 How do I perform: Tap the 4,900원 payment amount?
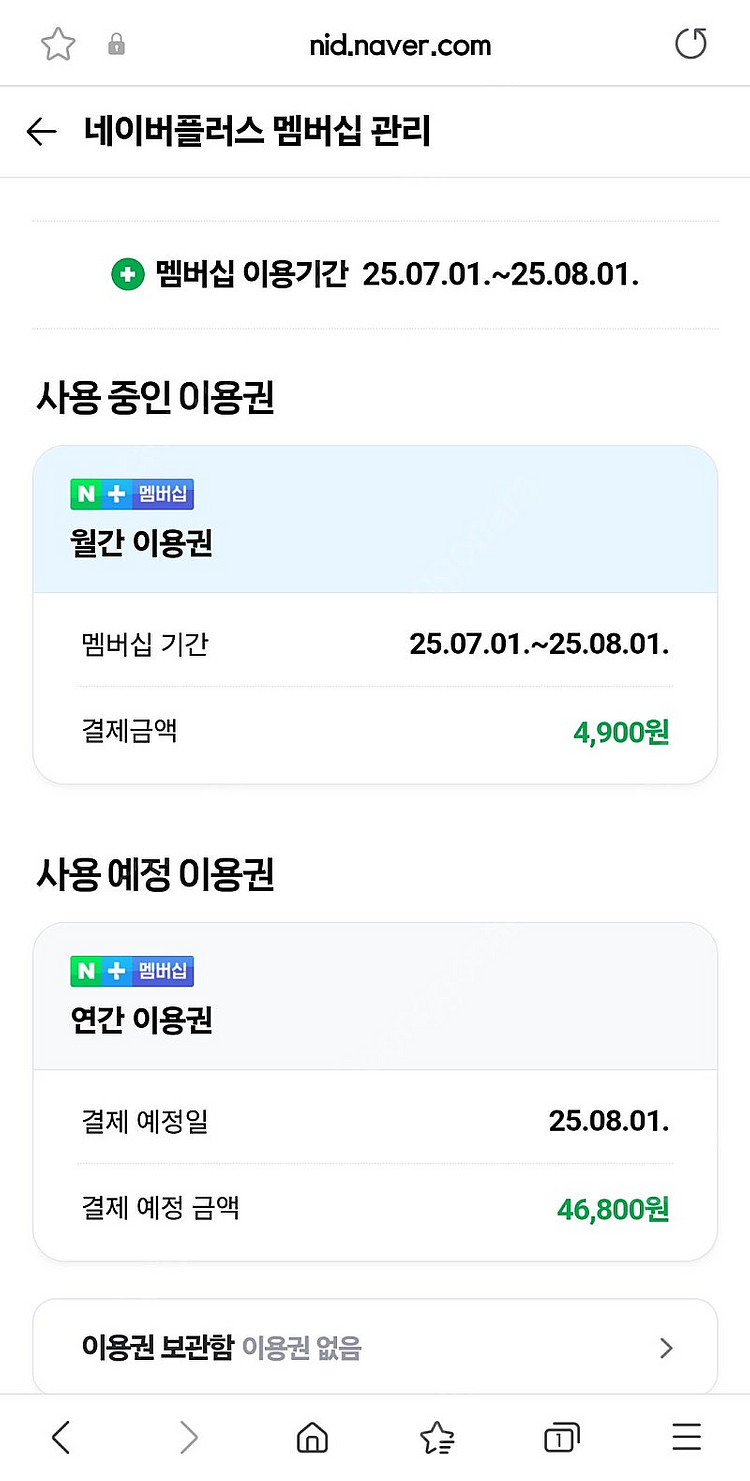pos(621,733)
